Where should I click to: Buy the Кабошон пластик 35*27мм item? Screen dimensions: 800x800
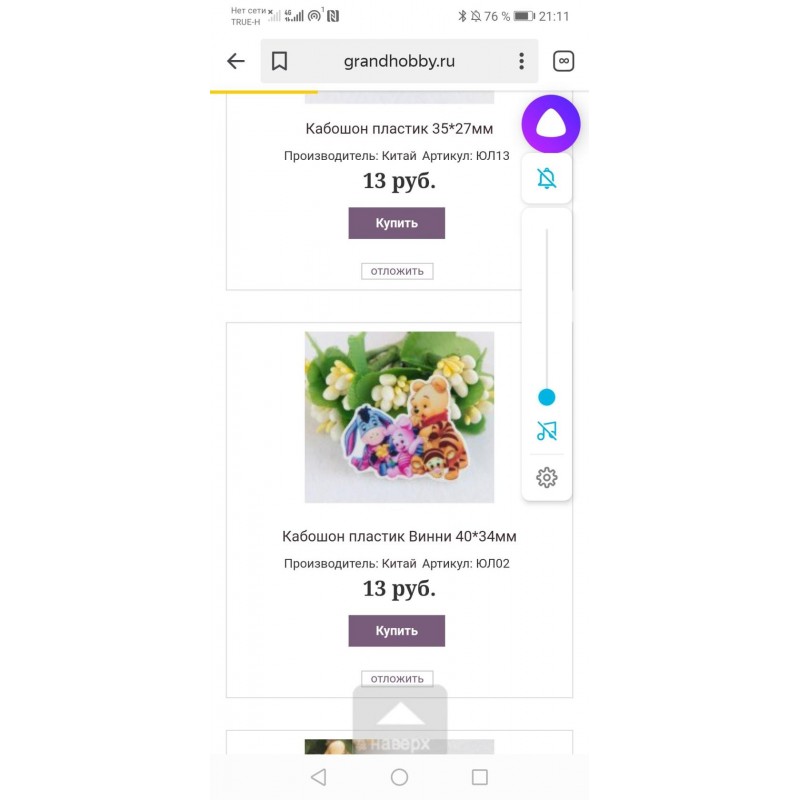click(396, 223)
